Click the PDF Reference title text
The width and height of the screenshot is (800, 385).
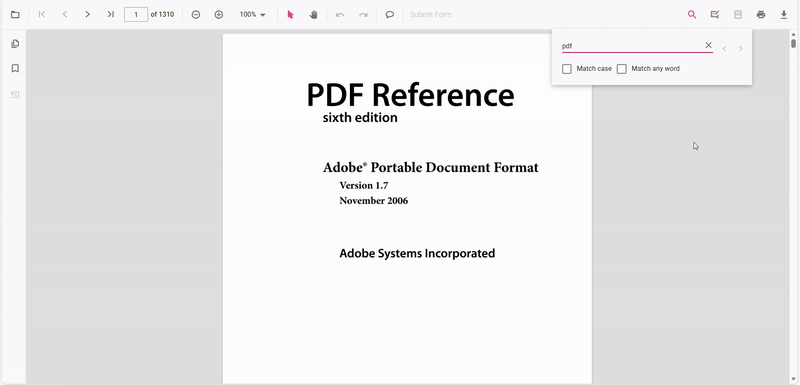(x=410, y=95)
